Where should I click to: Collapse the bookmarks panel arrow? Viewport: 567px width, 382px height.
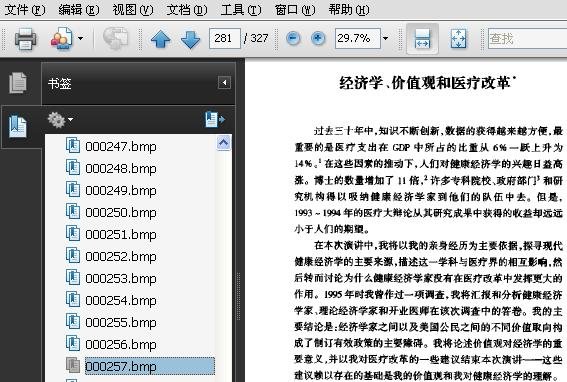[x=224, y=83]
